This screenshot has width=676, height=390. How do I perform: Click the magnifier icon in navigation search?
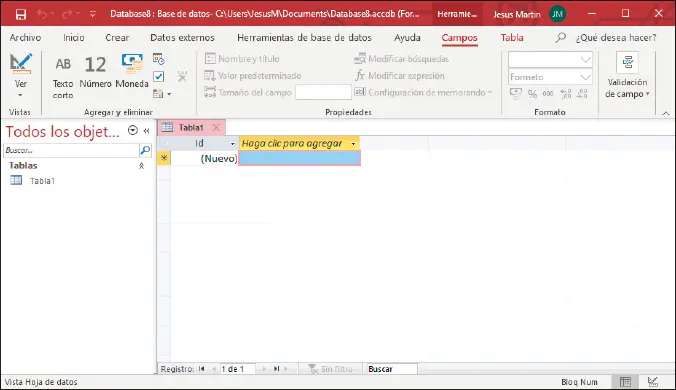(145, 150)
